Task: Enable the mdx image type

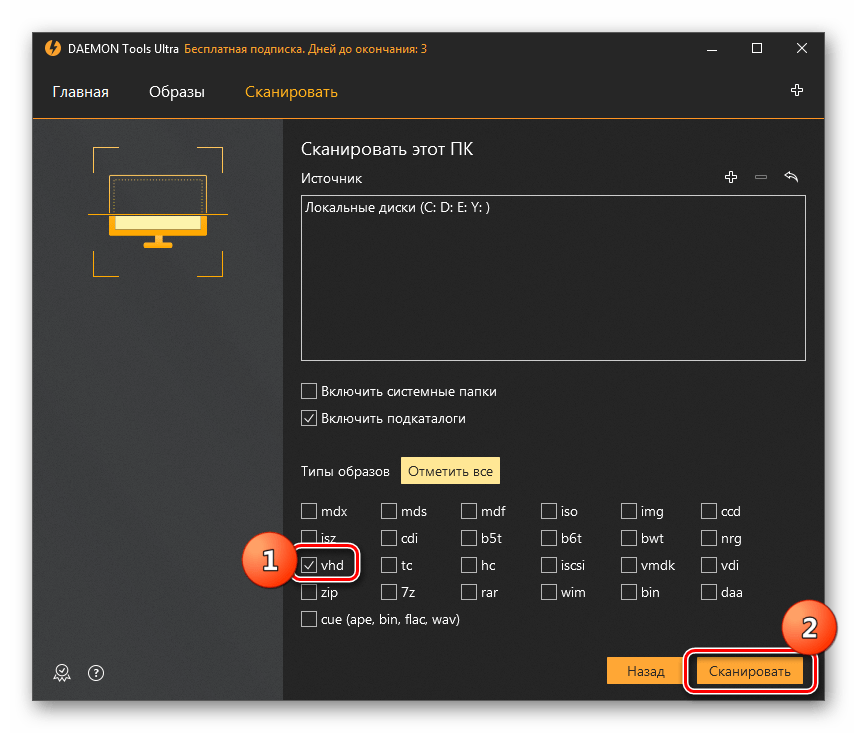Action: [x=310, y=511]
